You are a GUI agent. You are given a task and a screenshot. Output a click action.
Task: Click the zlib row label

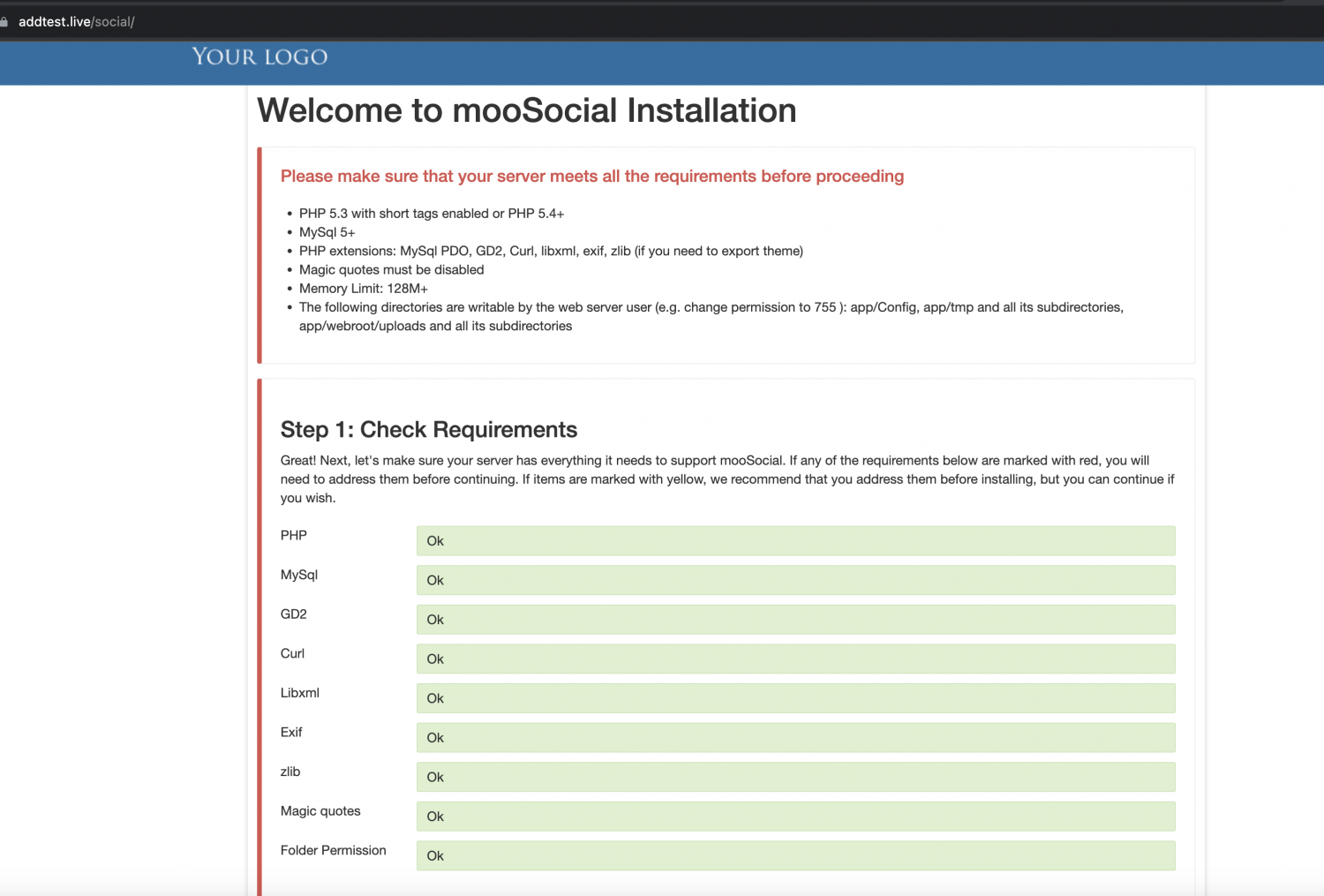(x=290, y=772)
